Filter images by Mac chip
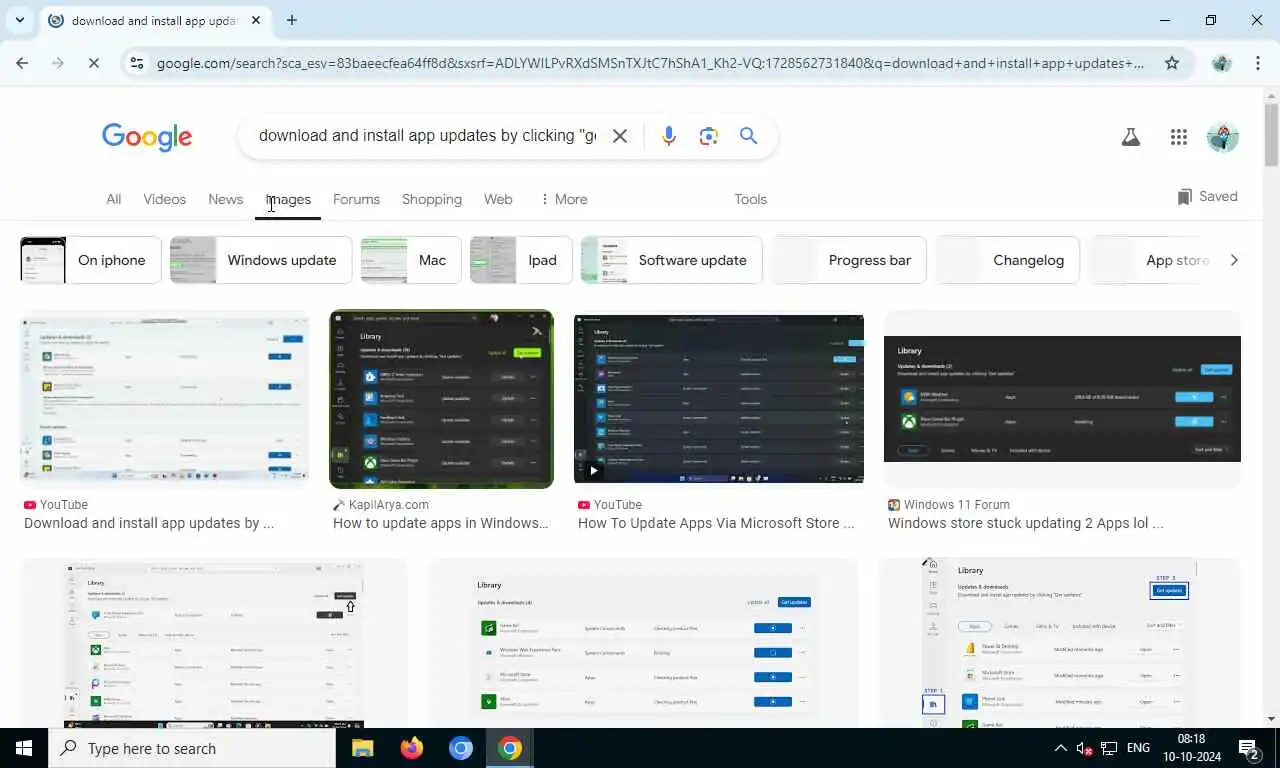The image size is (1280, 768). coord(411,260)
